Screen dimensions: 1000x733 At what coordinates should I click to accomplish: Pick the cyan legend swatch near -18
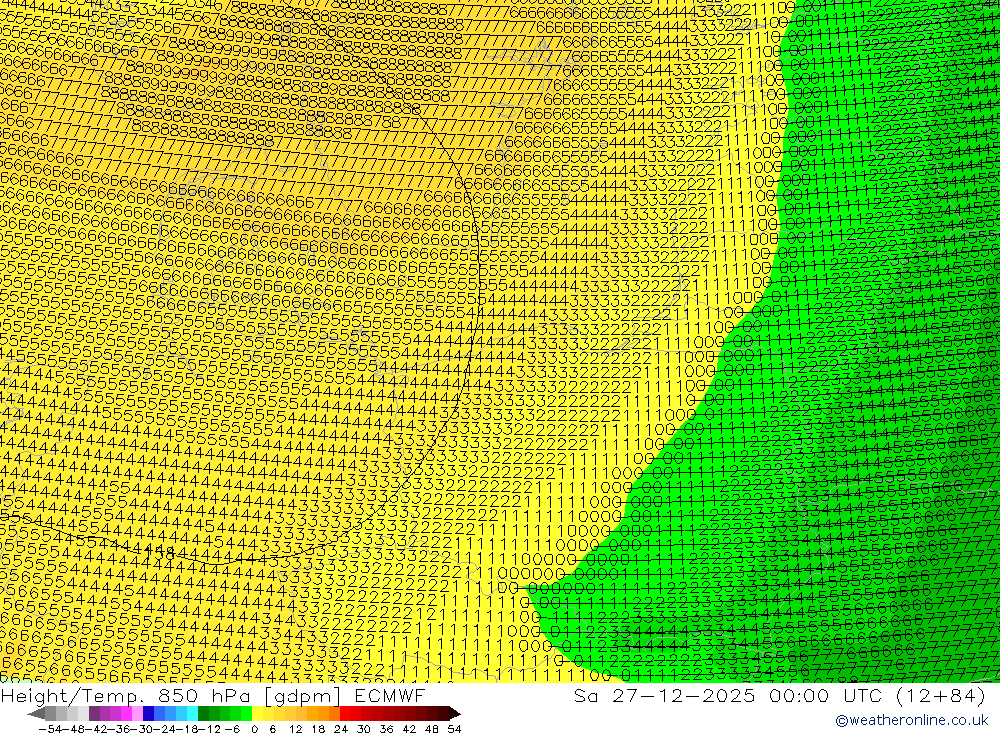192,713
